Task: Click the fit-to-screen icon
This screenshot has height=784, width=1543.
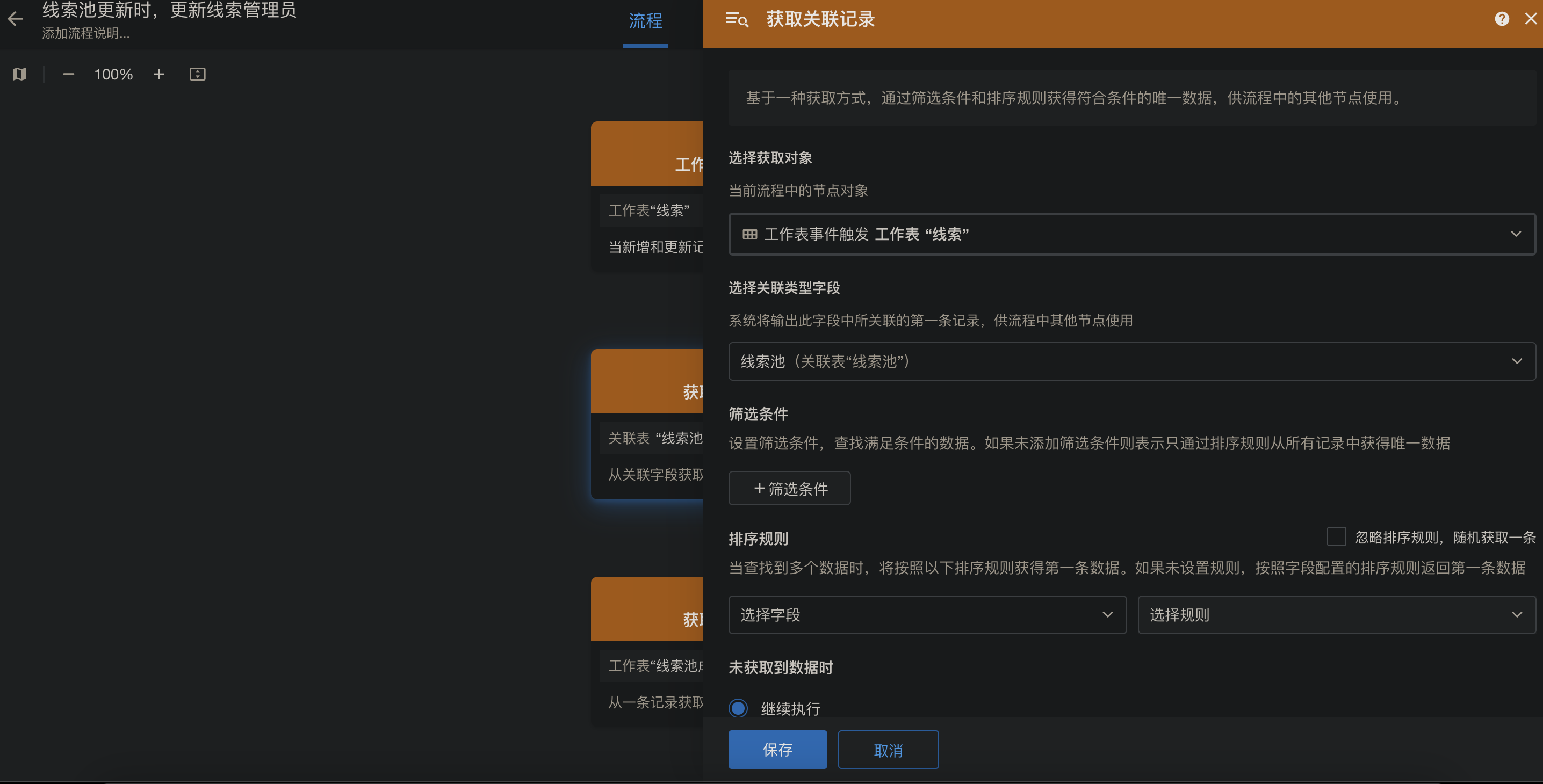Action: point(198,74)
